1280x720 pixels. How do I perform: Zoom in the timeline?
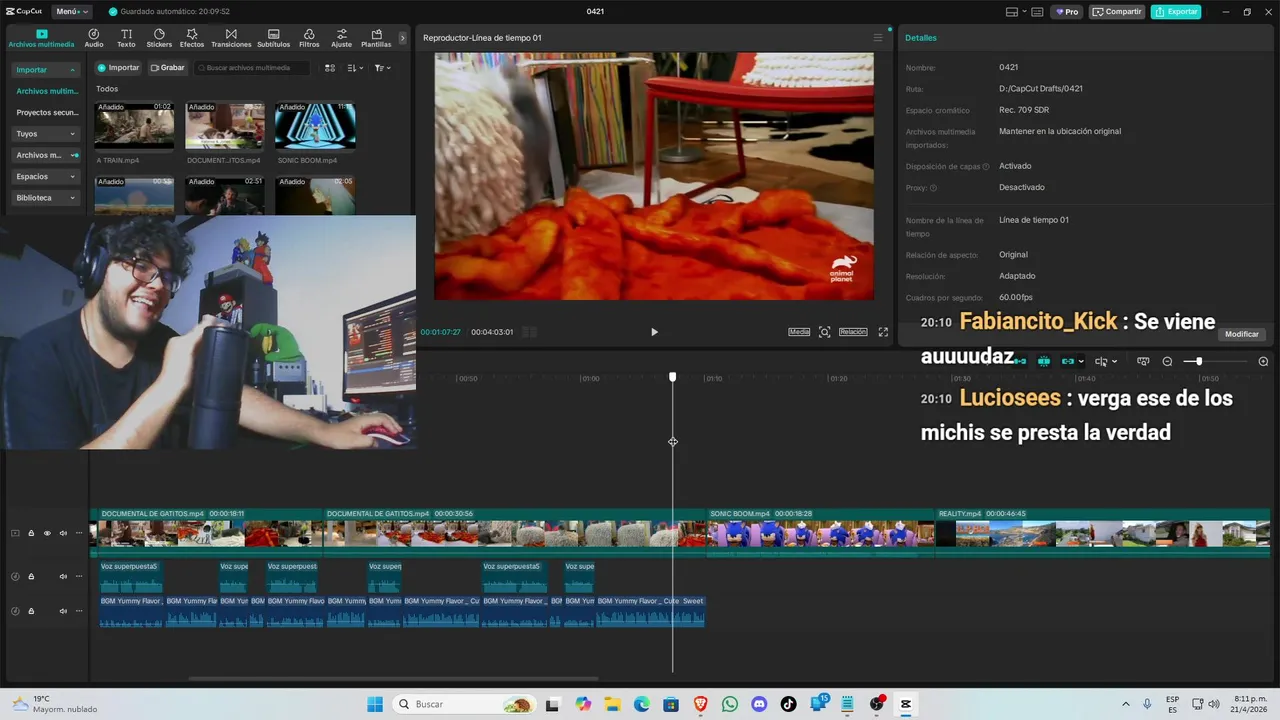click(x=1263, y=361)
